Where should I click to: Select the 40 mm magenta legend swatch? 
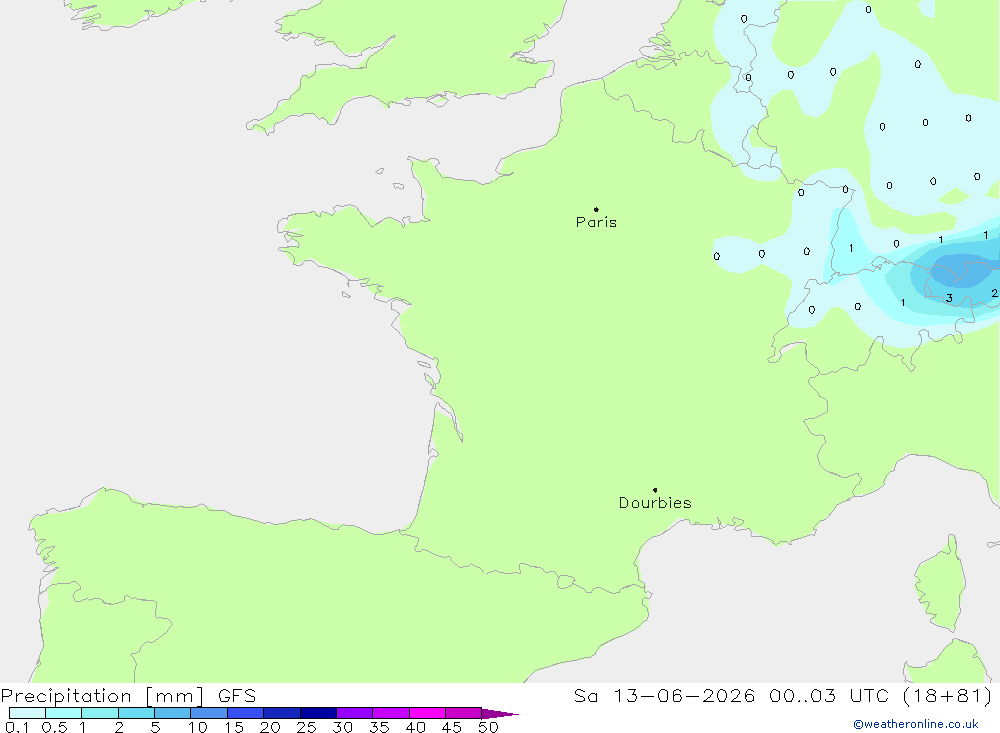427,713
